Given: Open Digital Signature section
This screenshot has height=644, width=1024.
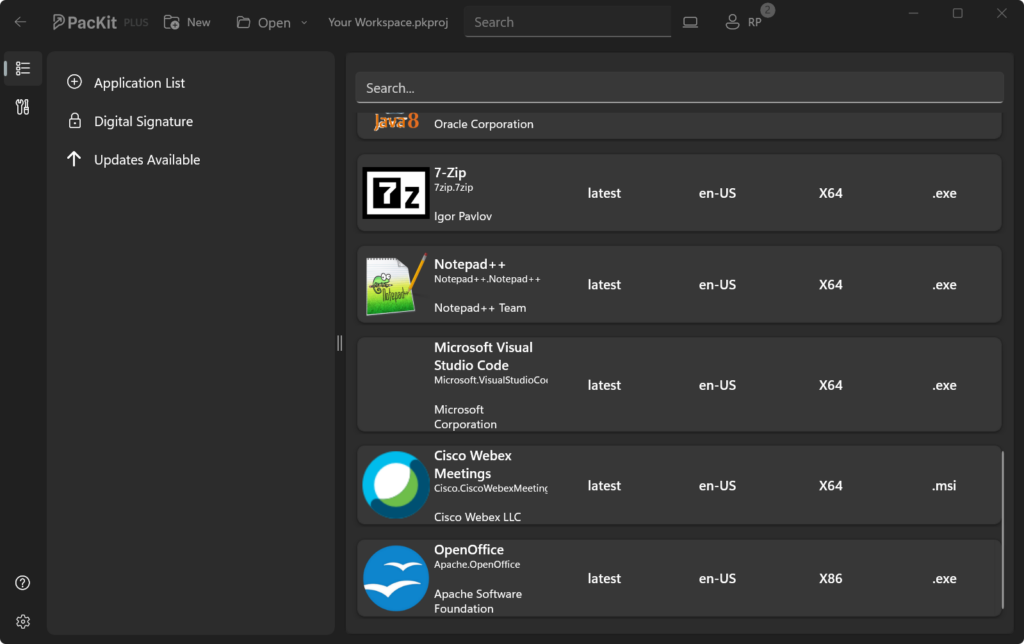Looking at the screenshot, I should click(x=143, y=121).
